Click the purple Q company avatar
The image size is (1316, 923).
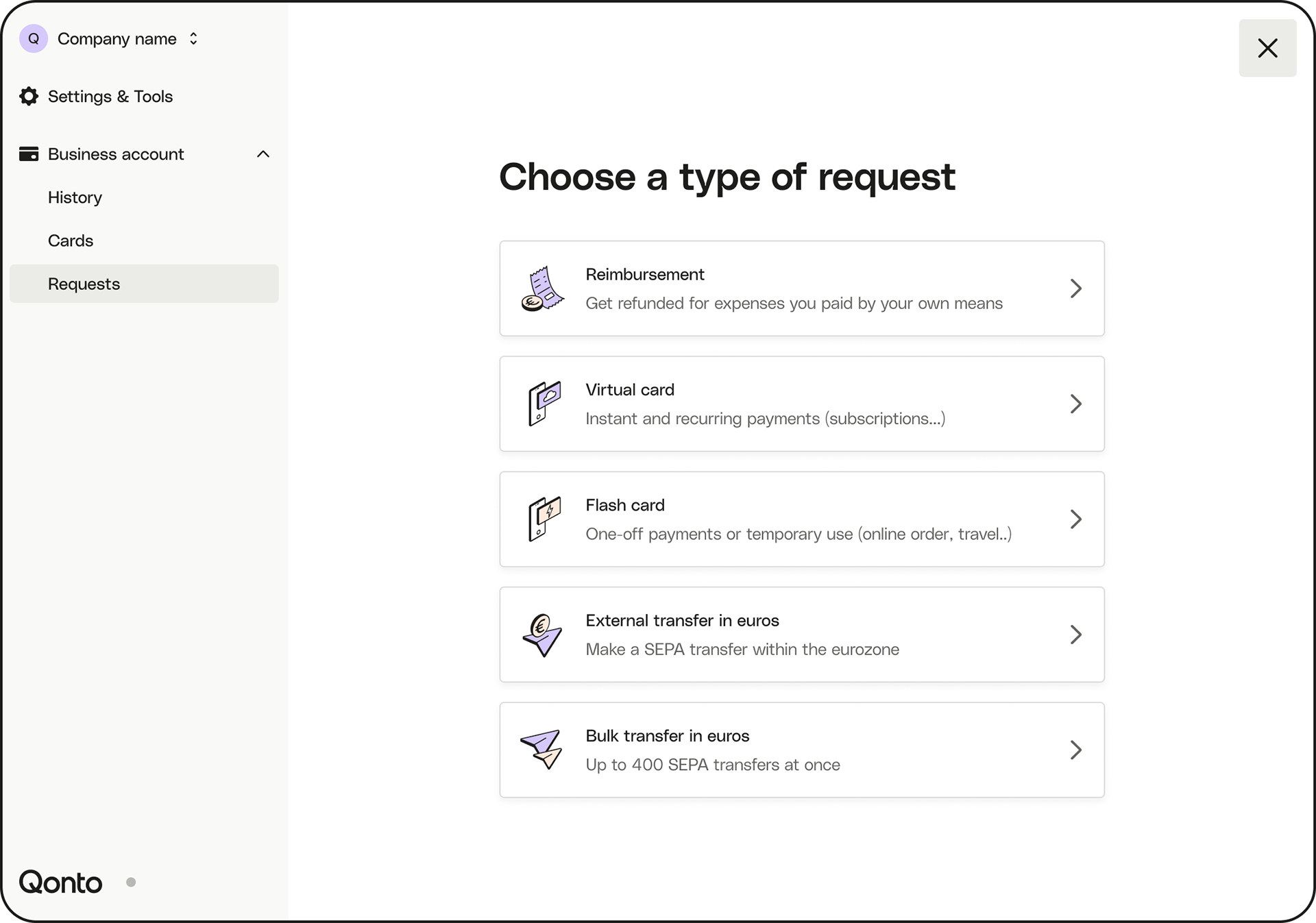[x=33, y=39]
